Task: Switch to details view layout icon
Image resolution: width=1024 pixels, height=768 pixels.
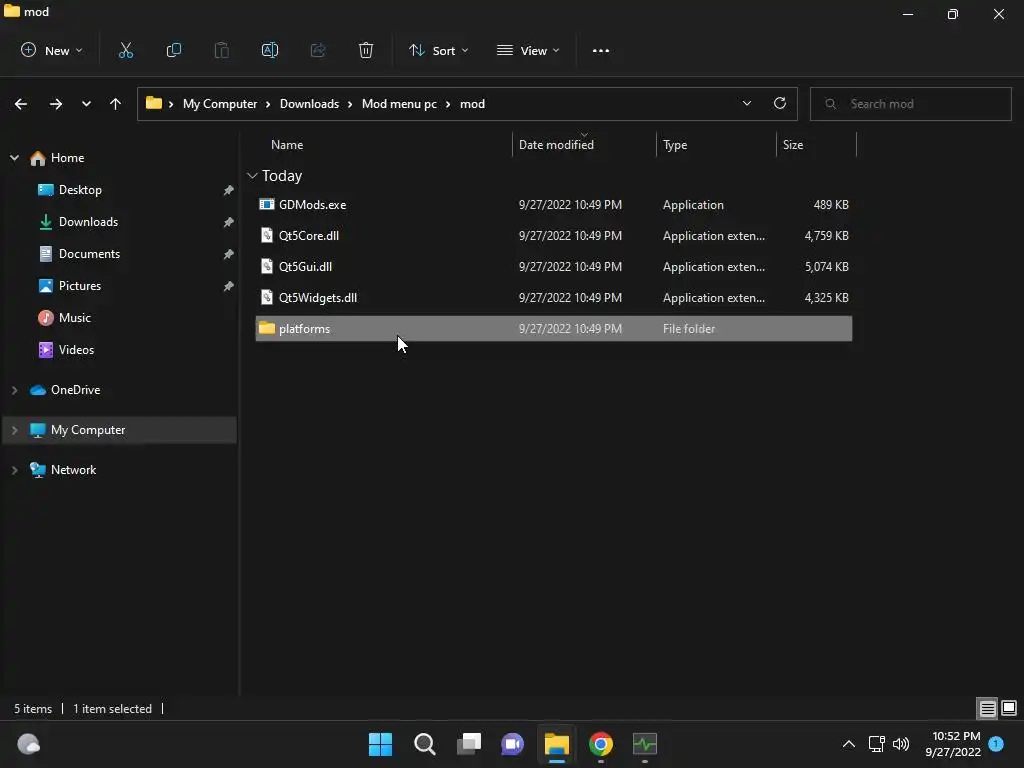Action: [x=987, y=708]
